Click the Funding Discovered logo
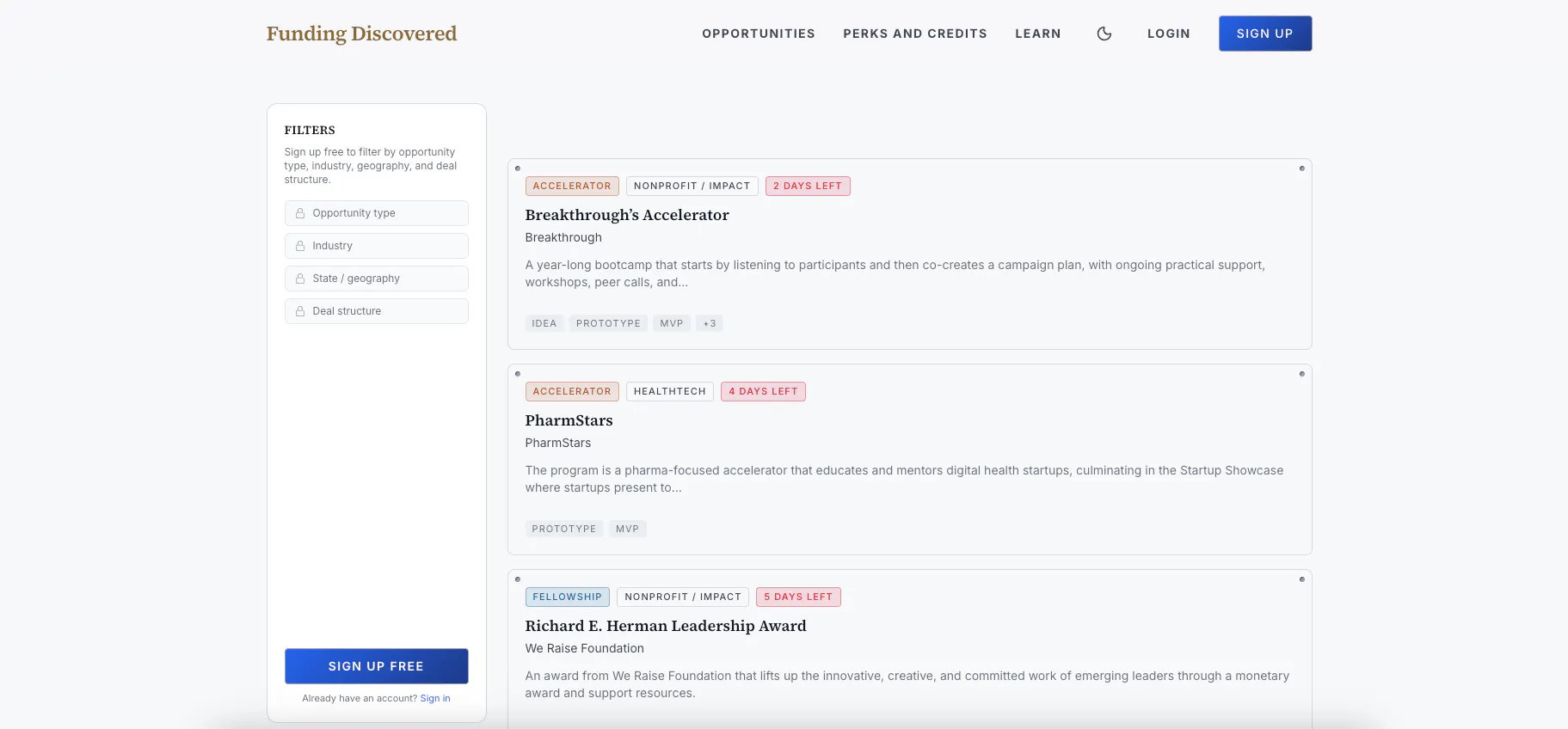The height and width of the screenshot is (729, 1568). click(x=361, y=34)
